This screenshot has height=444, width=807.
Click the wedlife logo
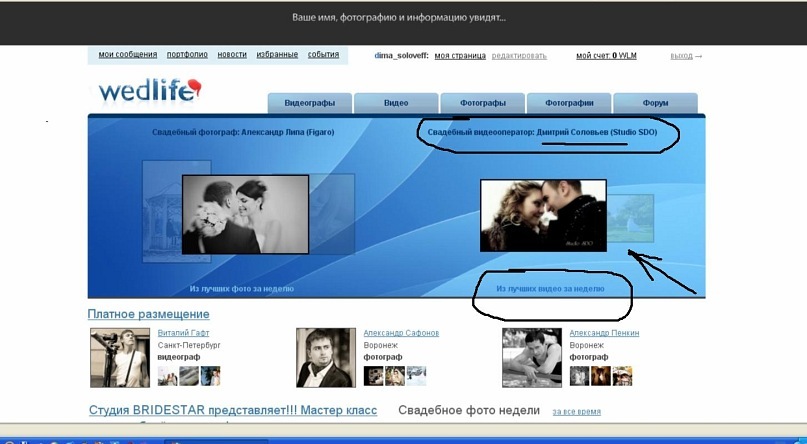pos(150,92)
